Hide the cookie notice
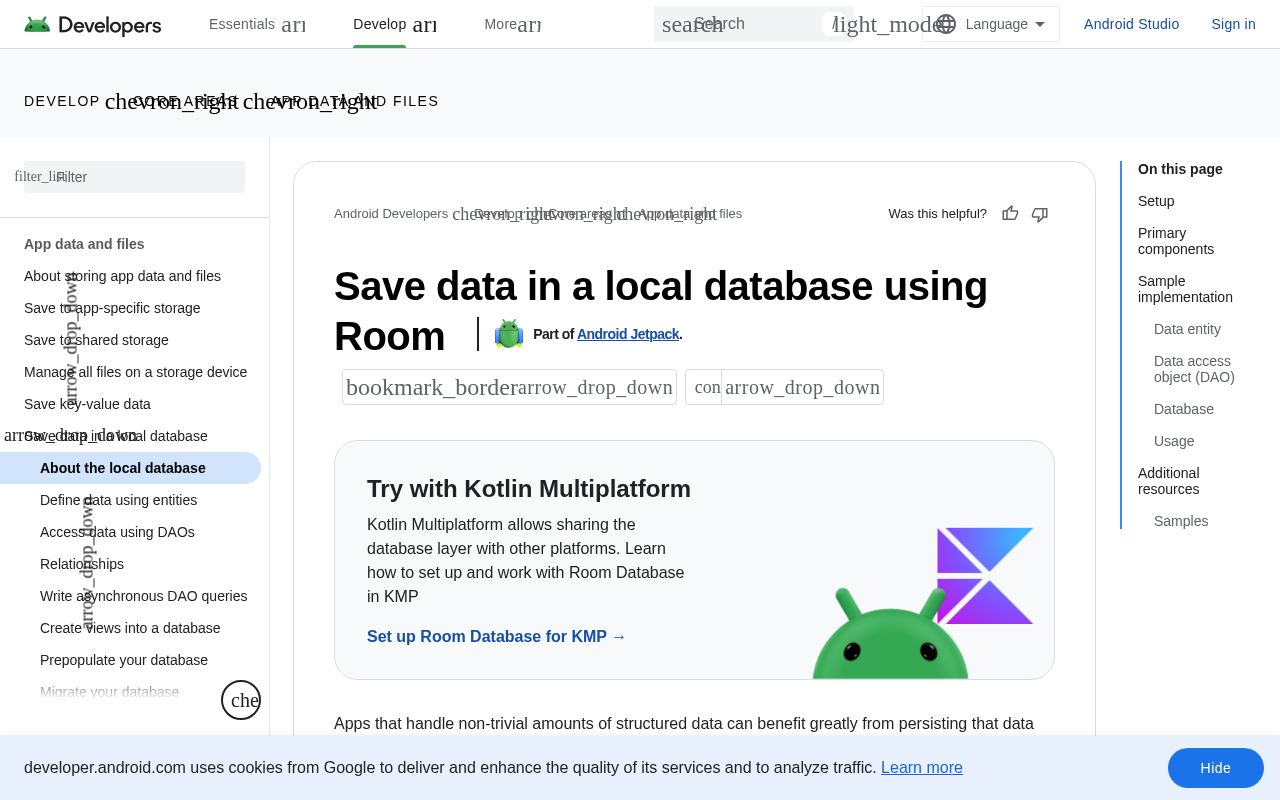Screen dimensions: 1280x800 1216,768
